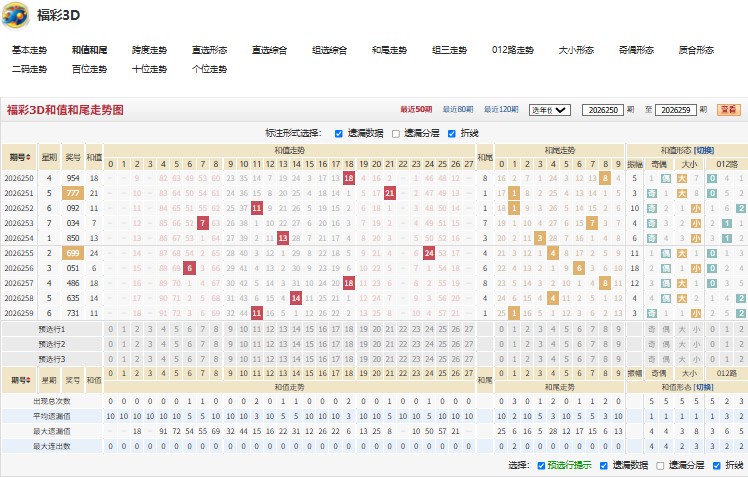Image resolution: width=748 pixels, height=477 pixels.
Task: Open the 基本走势 chart page
Action: [x=30, y=50]
